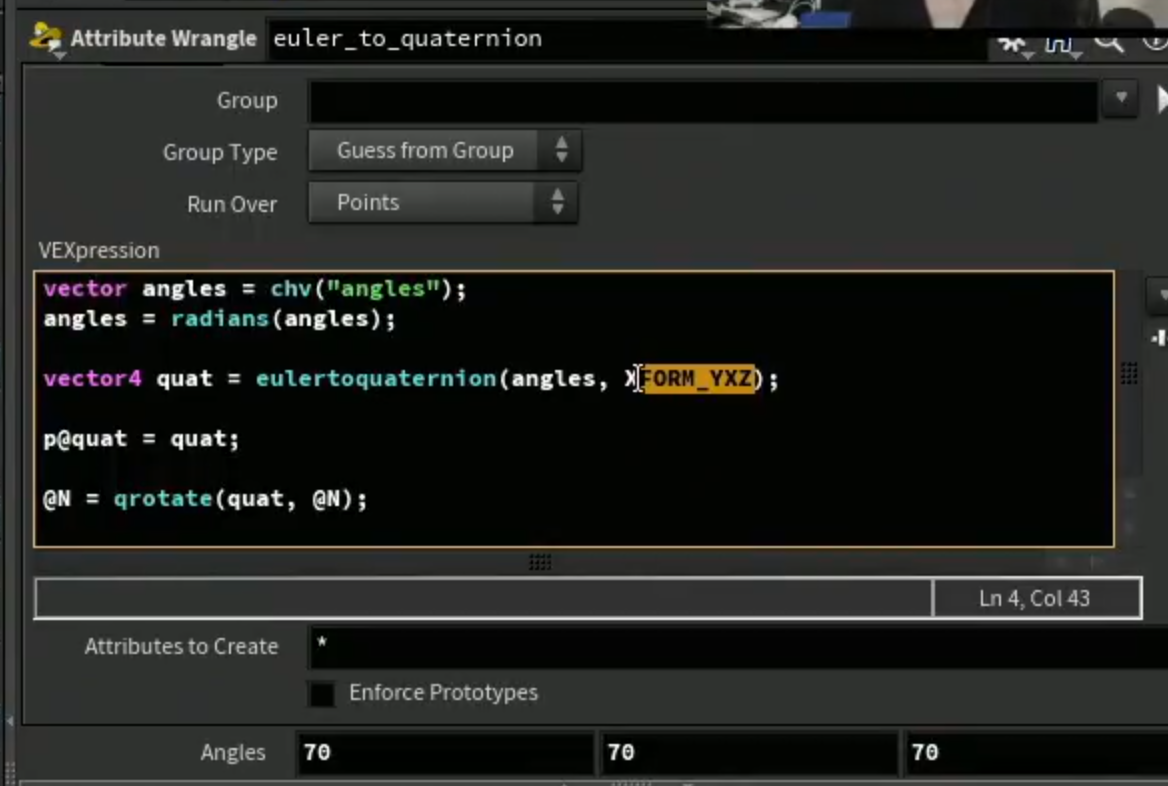
Task: Click the qrotate line in VEX editor
Action: tap(206, 498)
